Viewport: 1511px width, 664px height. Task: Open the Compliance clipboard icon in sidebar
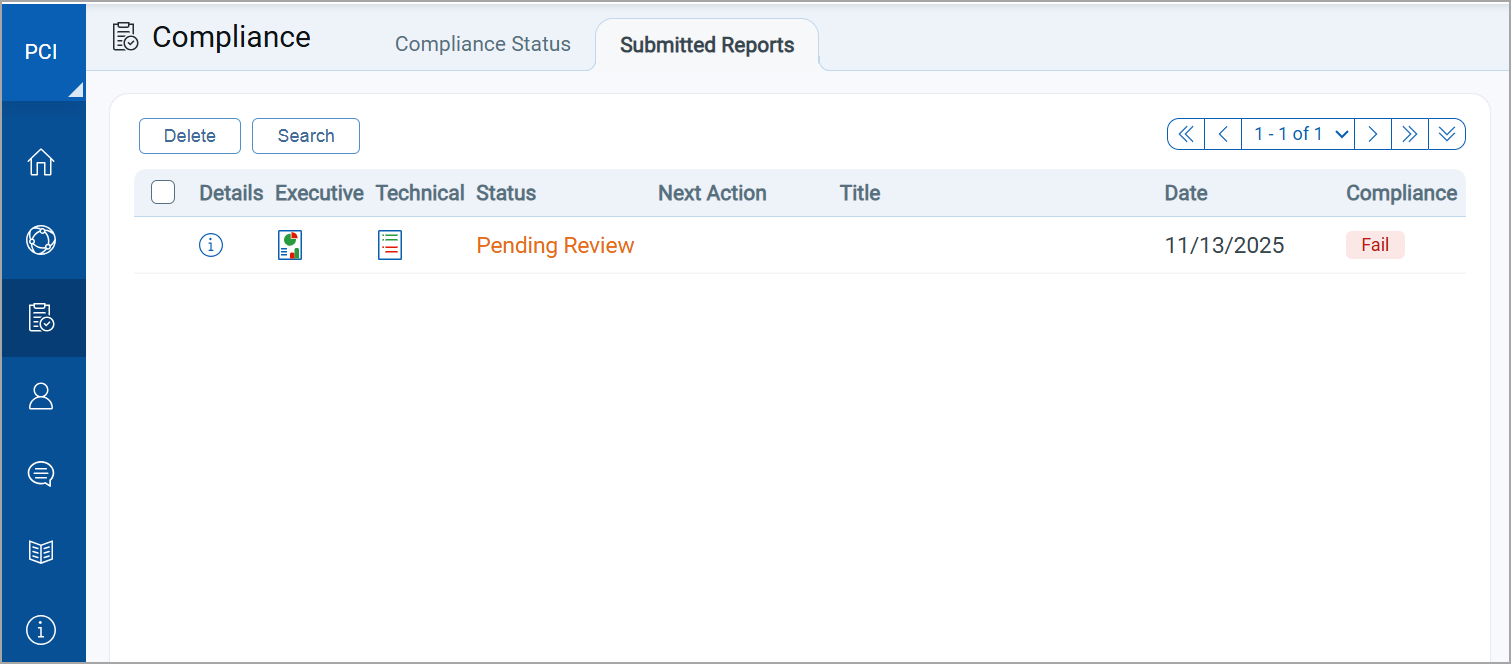41,318
